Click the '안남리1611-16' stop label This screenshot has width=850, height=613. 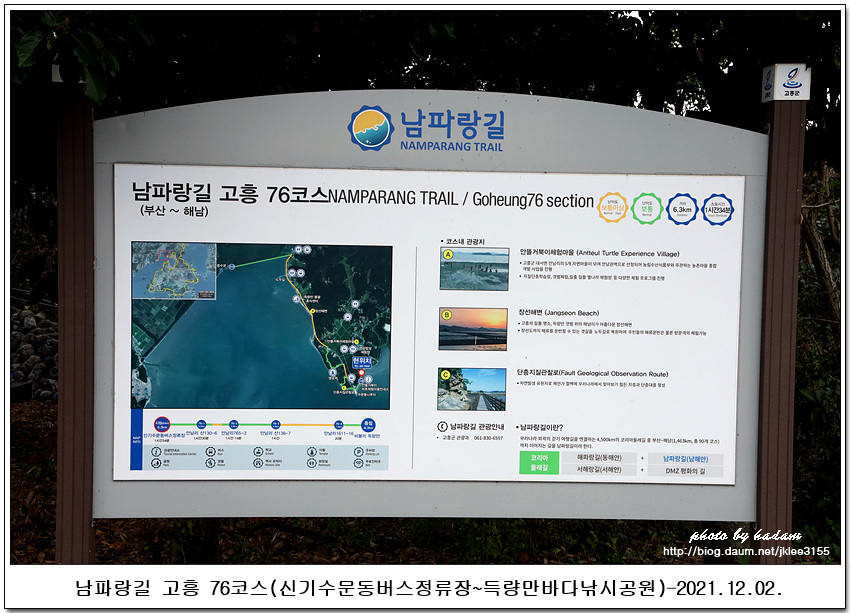pos(339,434)
